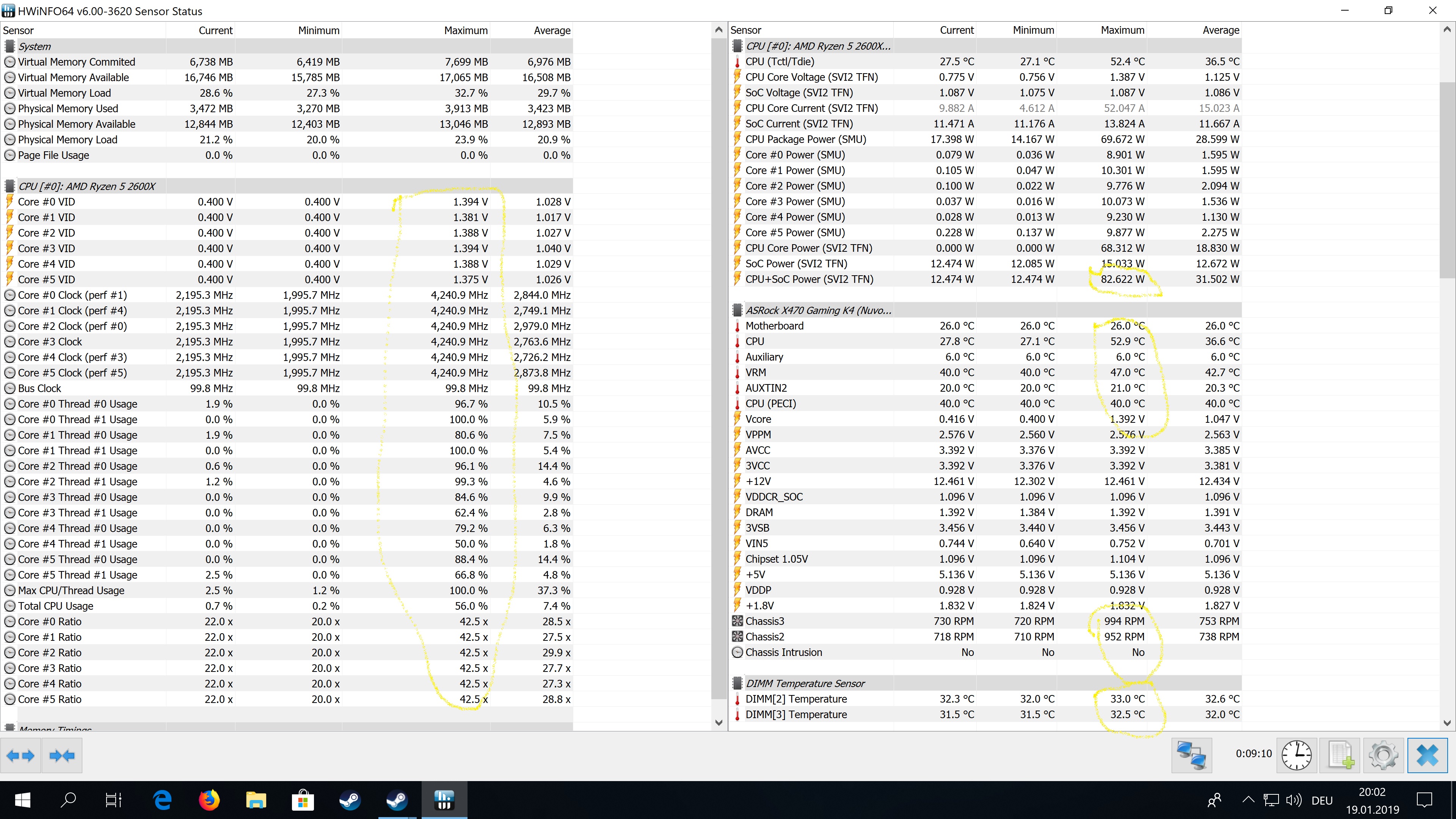Open sensor settings gear icon
This screenshot has height=819, width=1456.
[1383, 755]
